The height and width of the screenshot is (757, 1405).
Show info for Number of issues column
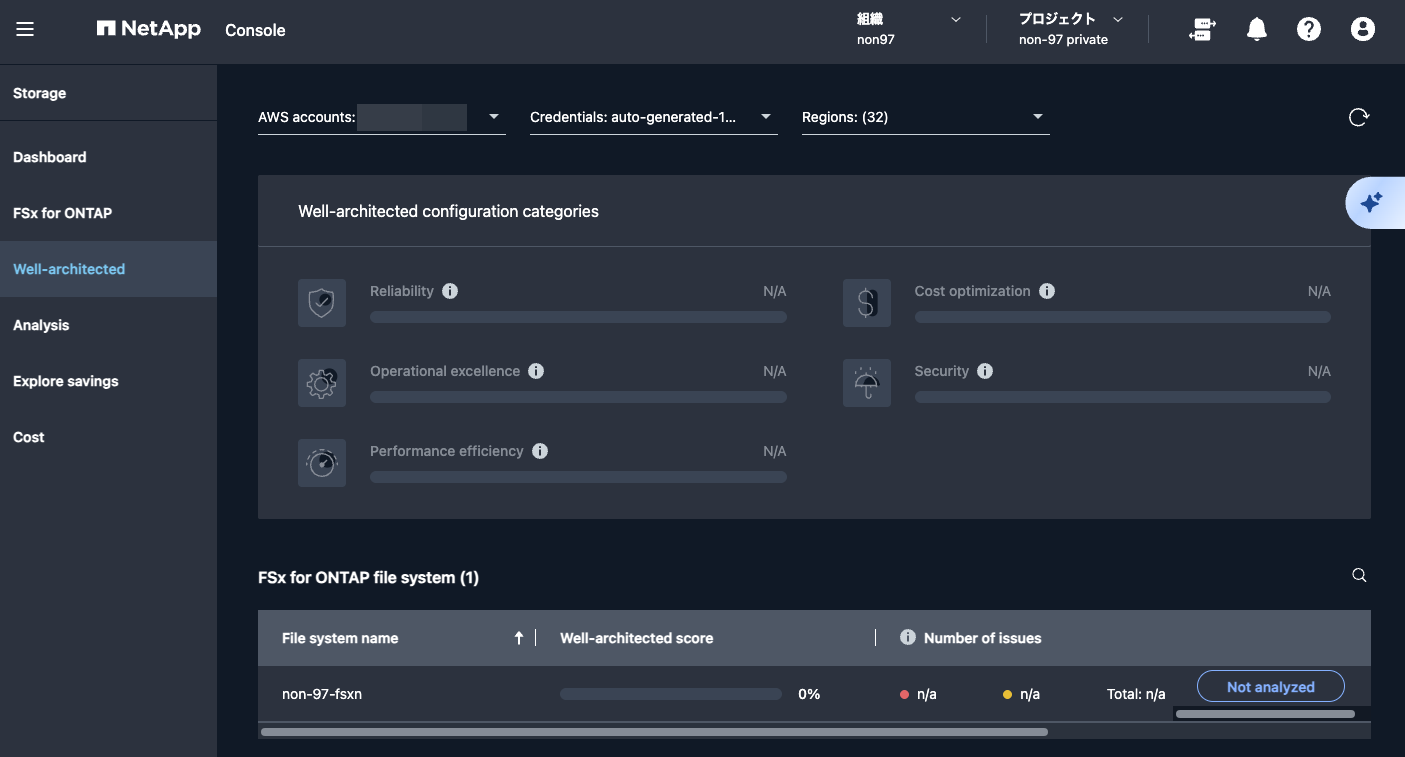(x=908, y=637)
